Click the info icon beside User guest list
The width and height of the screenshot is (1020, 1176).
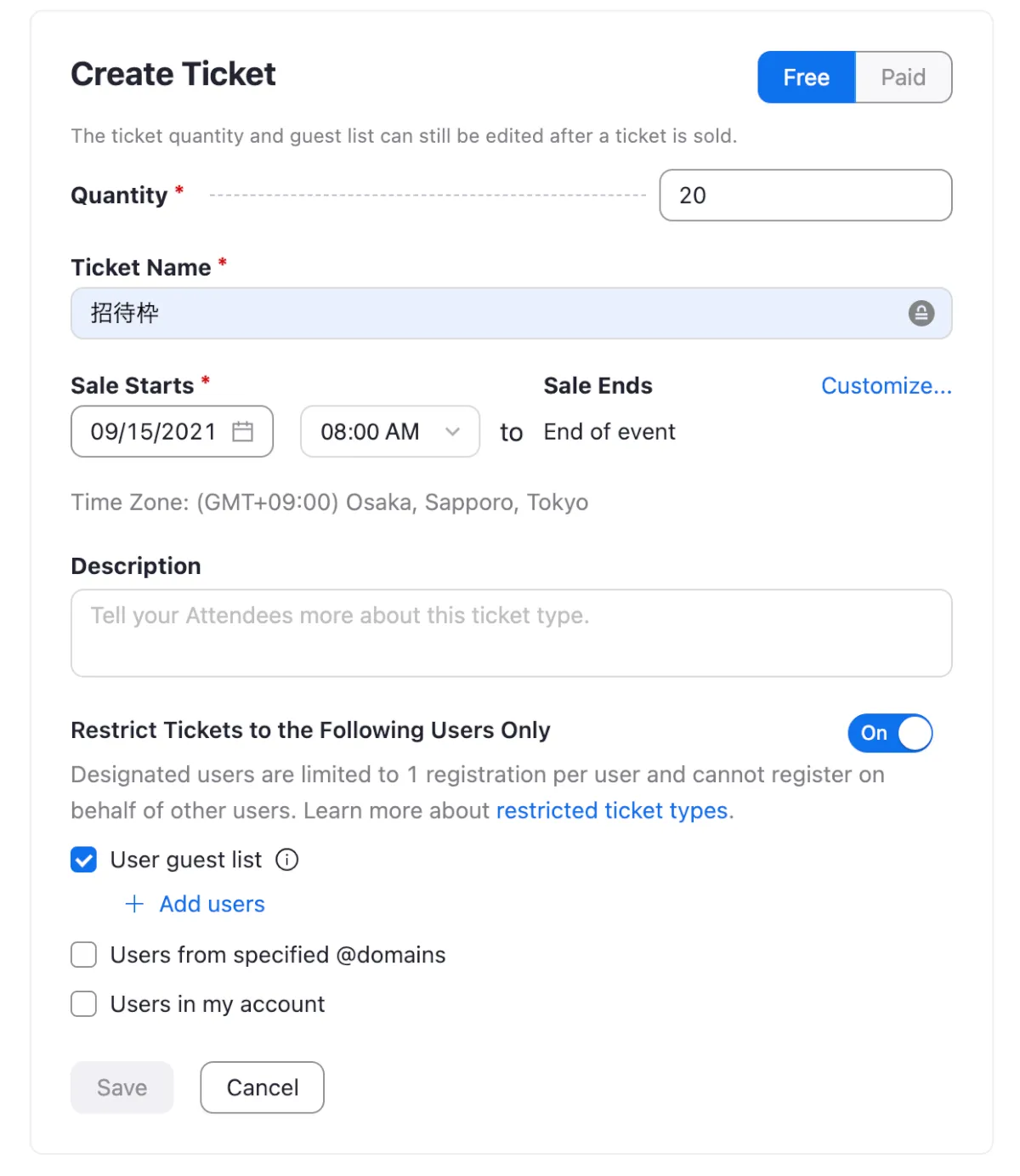click(287, 860)
